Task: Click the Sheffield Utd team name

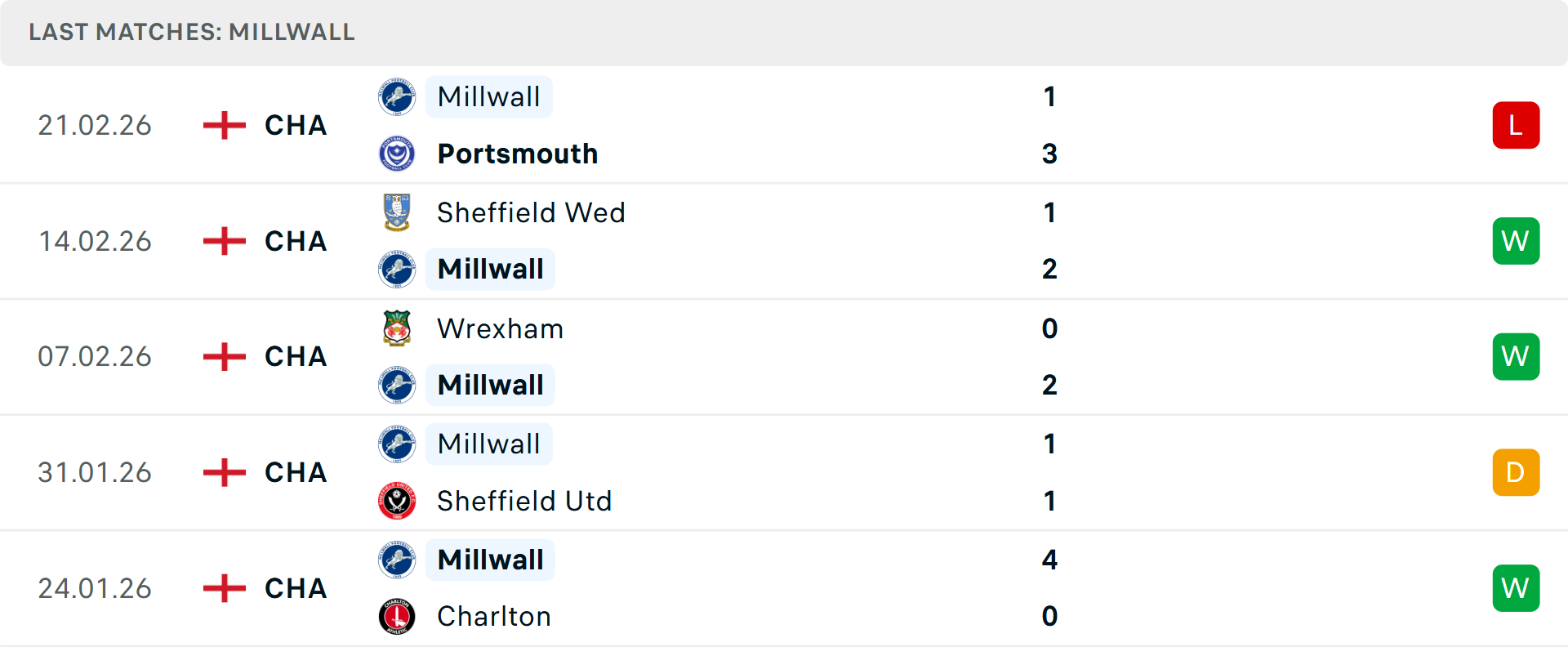Action: coord(524,501)
